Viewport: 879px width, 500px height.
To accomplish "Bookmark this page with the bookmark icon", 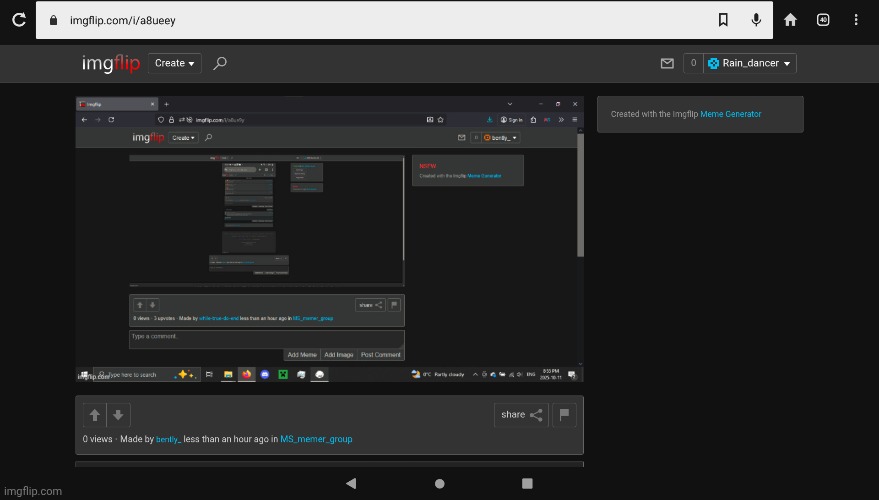I will 722,20.
